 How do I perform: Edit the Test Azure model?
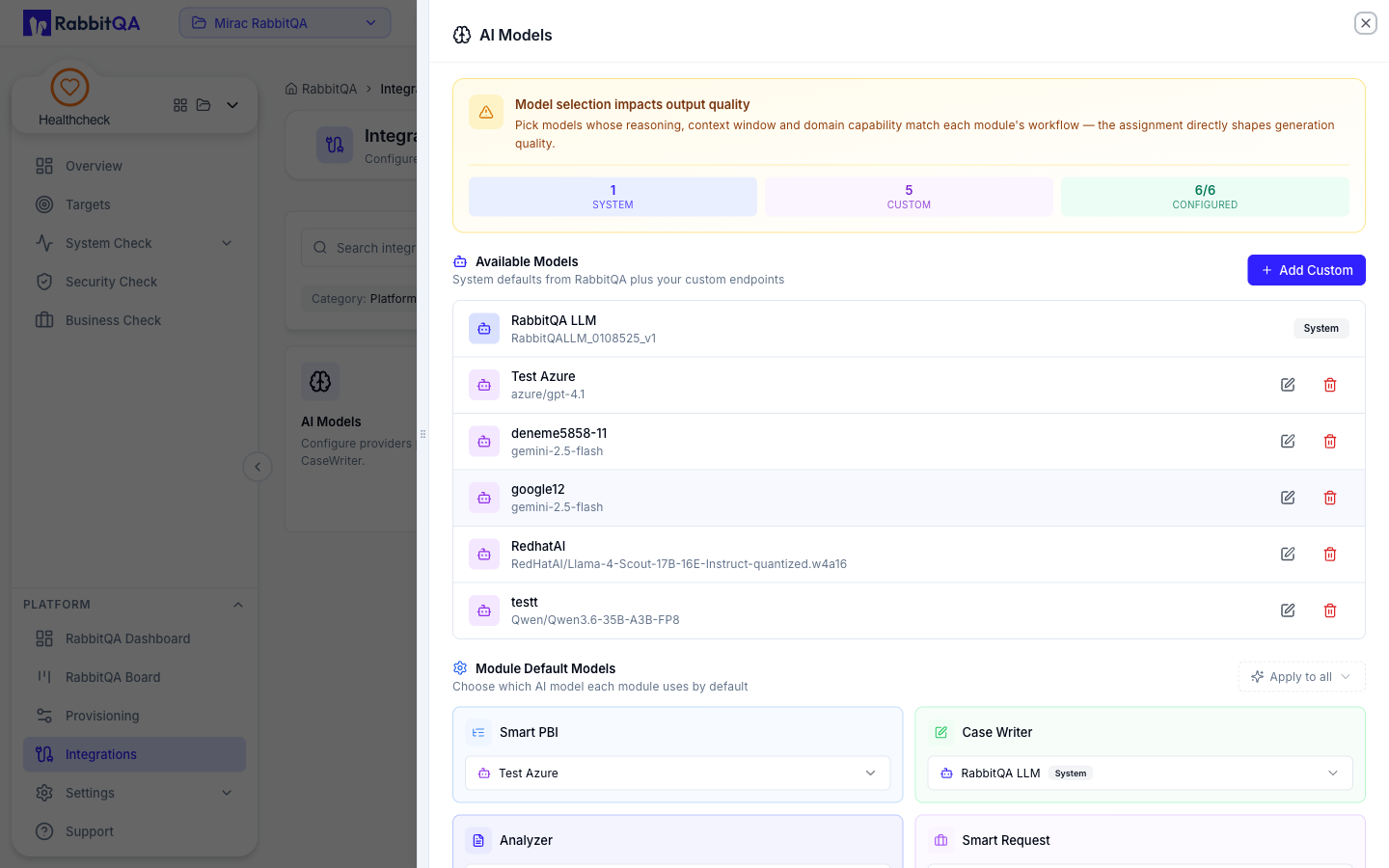[x=1288, y=385]
